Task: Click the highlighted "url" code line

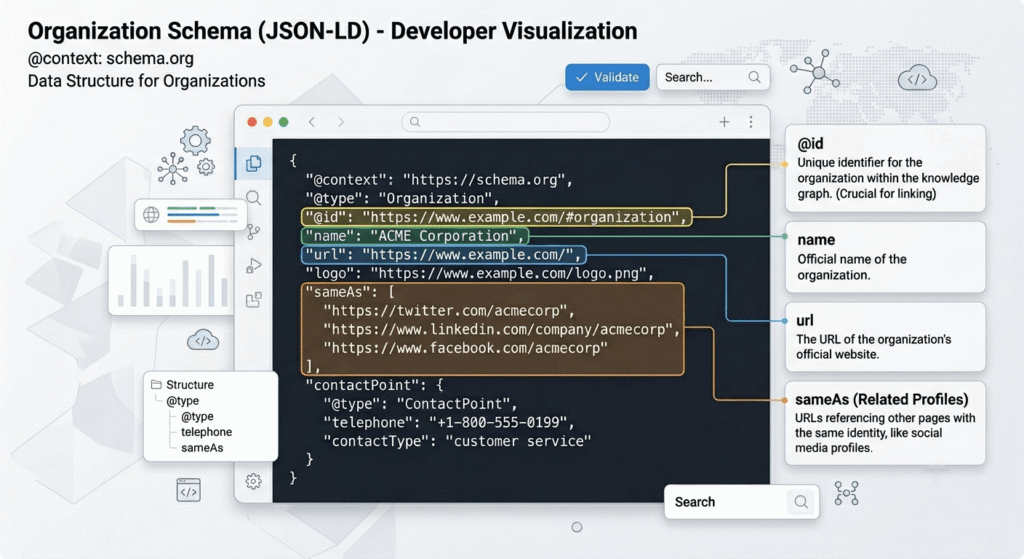Action: coord(443,255)
